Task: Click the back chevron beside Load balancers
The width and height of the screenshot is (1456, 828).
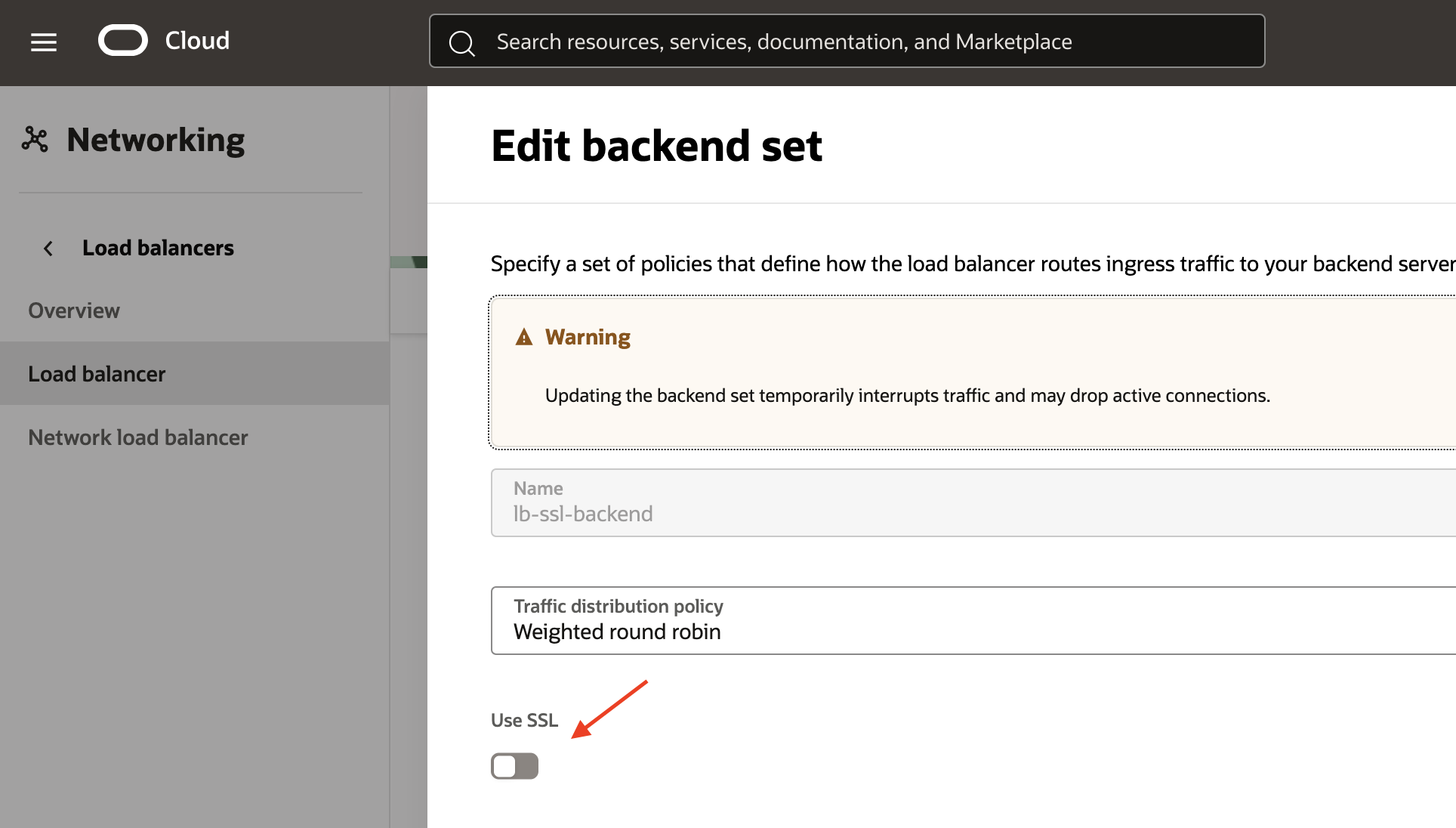Action: coord(48,248)
